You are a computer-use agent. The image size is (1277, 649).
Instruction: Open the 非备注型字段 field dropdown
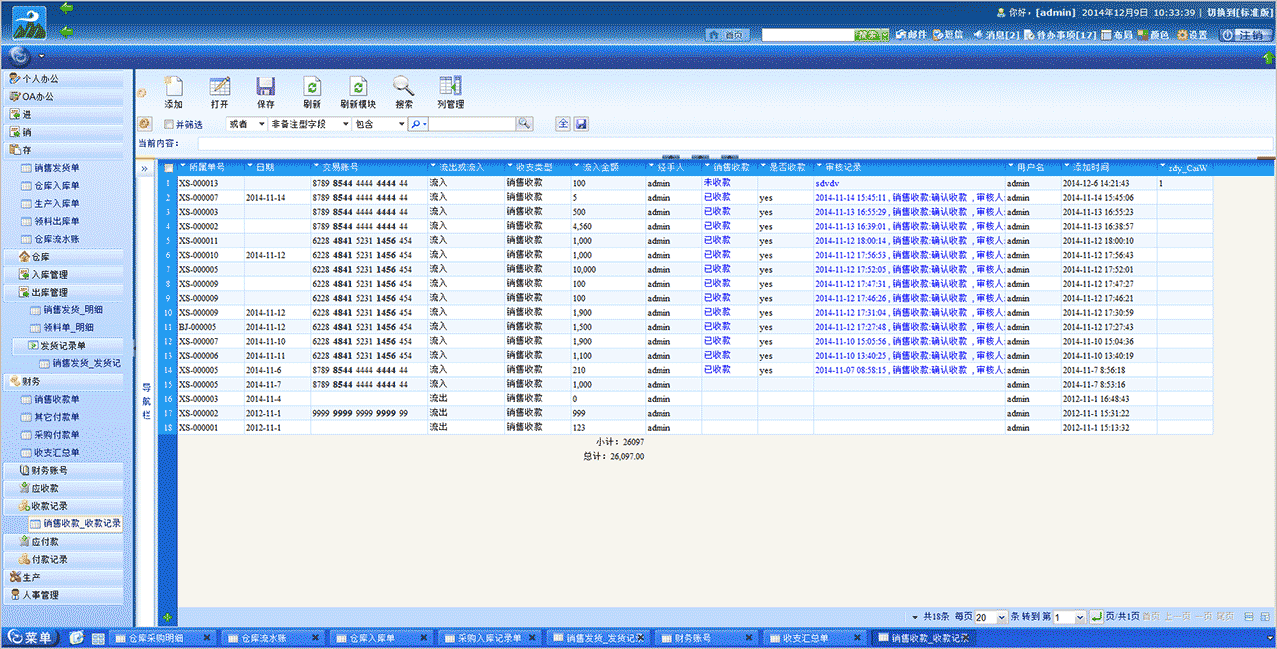coord(310,124)
